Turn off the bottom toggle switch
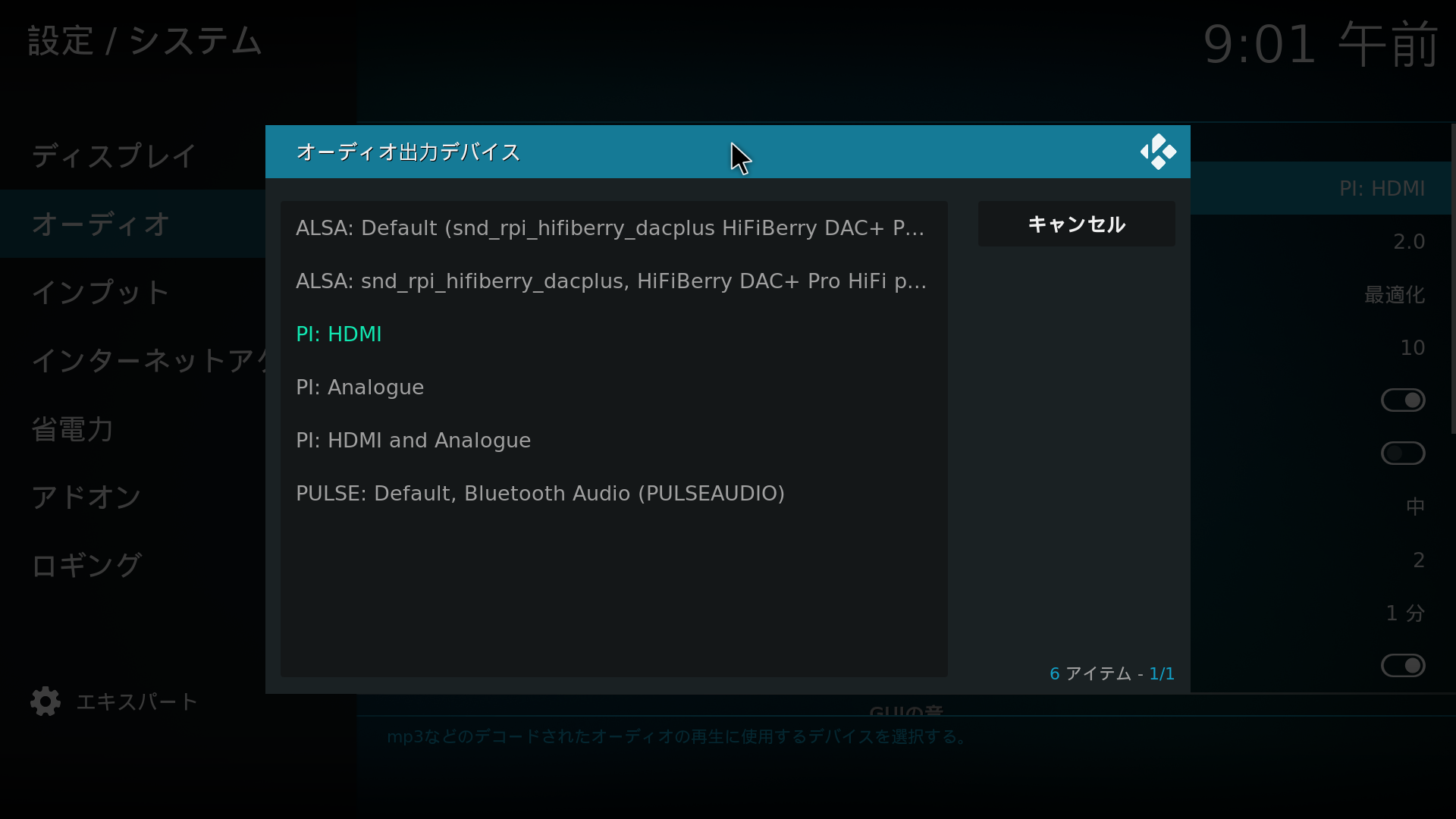 [x=1401, y=665]
